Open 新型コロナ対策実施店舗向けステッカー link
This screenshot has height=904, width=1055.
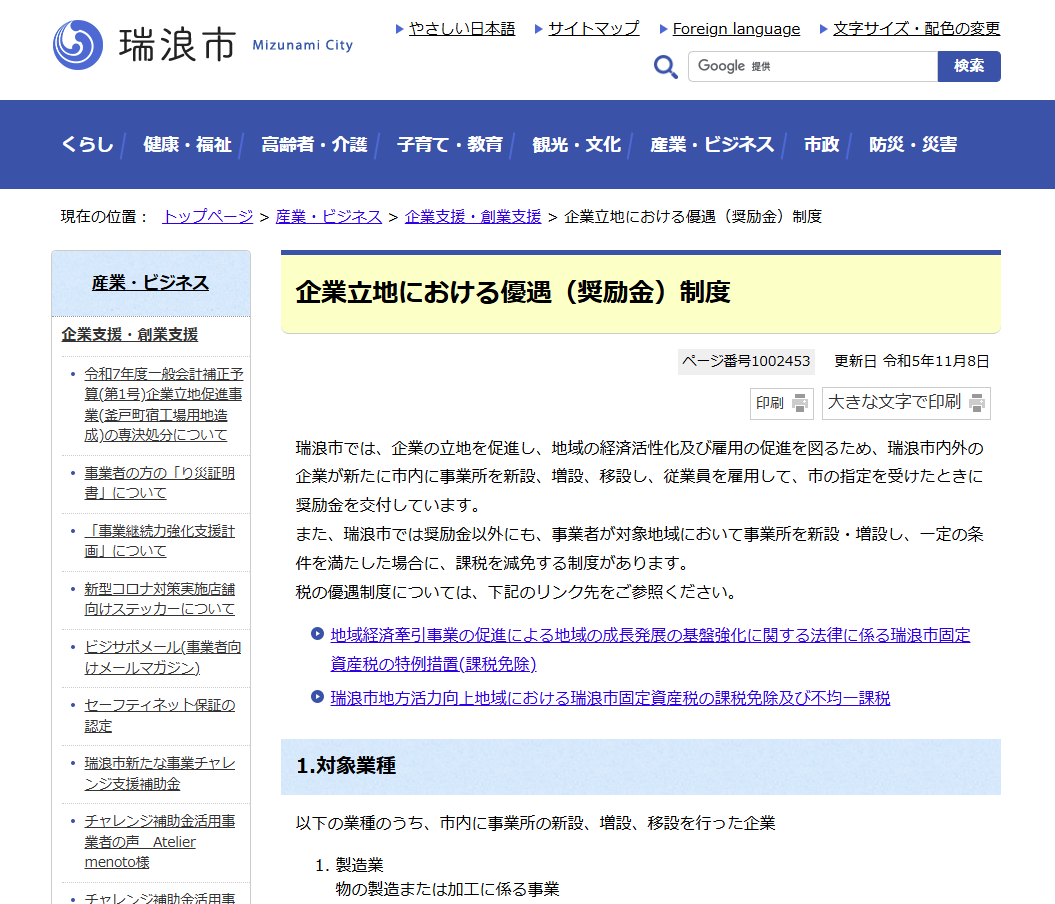click(159, 599)
